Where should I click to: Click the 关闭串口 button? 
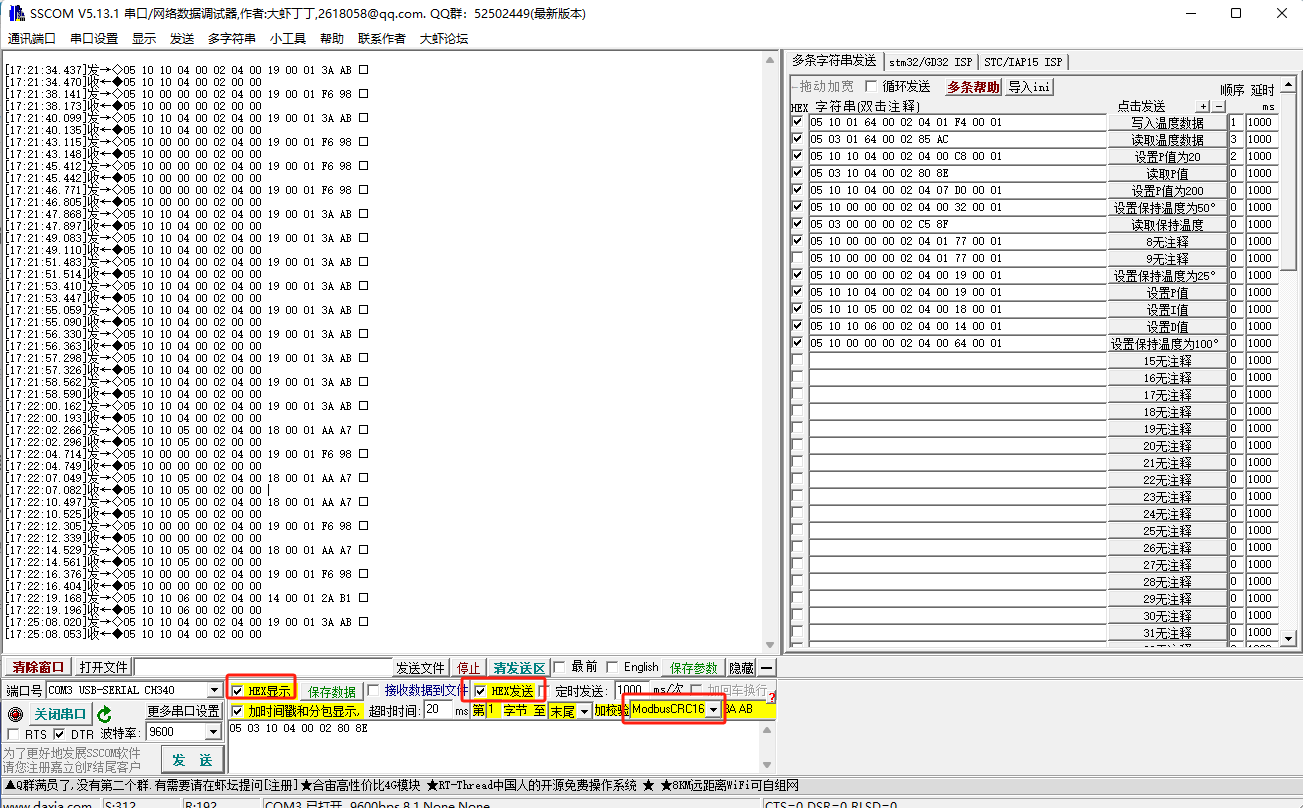[x=60, y=714]
